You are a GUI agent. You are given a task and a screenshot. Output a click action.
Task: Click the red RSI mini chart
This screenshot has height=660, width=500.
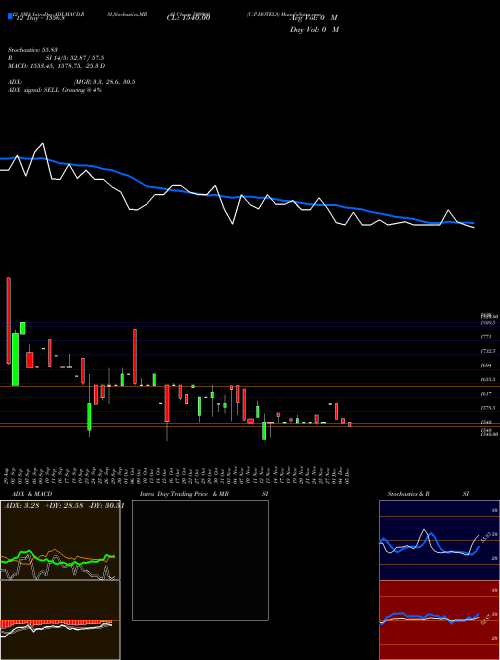tap(439, 620)
